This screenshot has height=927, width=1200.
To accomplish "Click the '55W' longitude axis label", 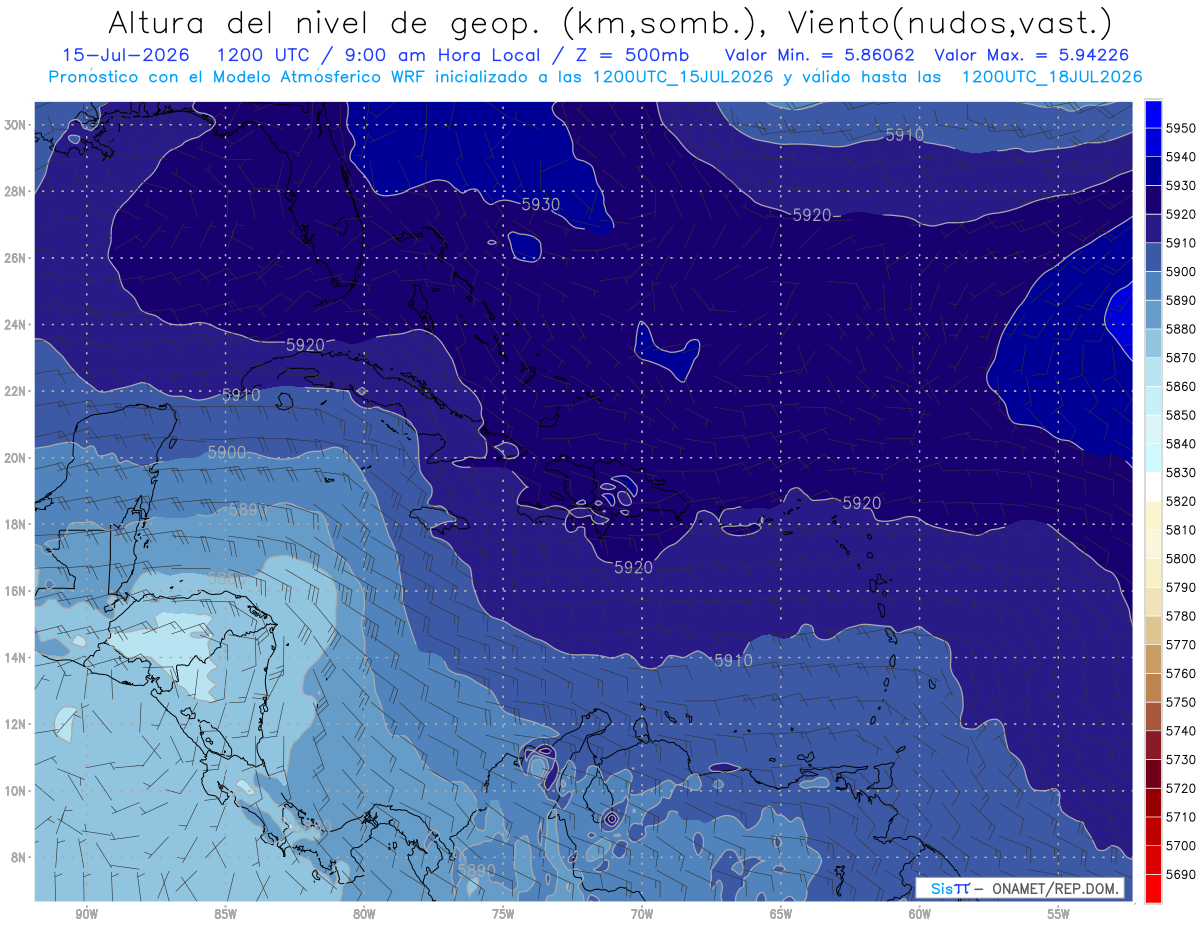I will (1059, 914).
